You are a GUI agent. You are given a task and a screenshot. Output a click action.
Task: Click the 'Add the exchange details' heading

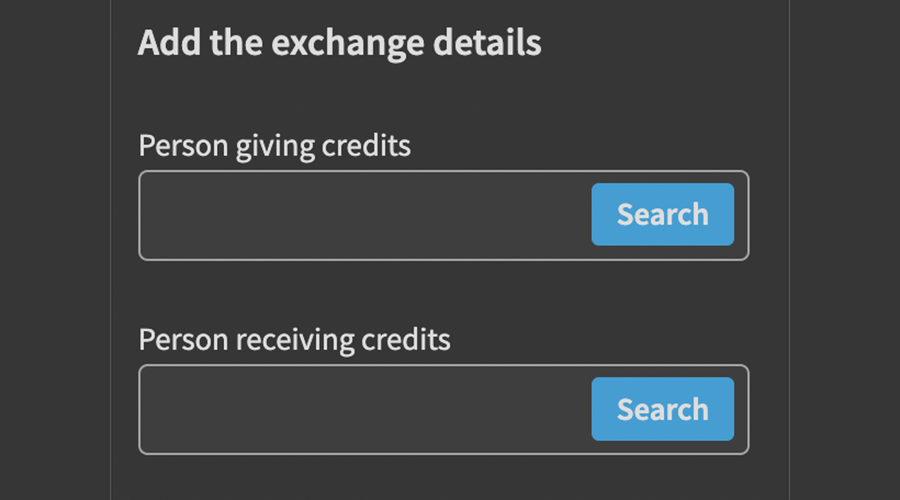click(x=339, y=44)
